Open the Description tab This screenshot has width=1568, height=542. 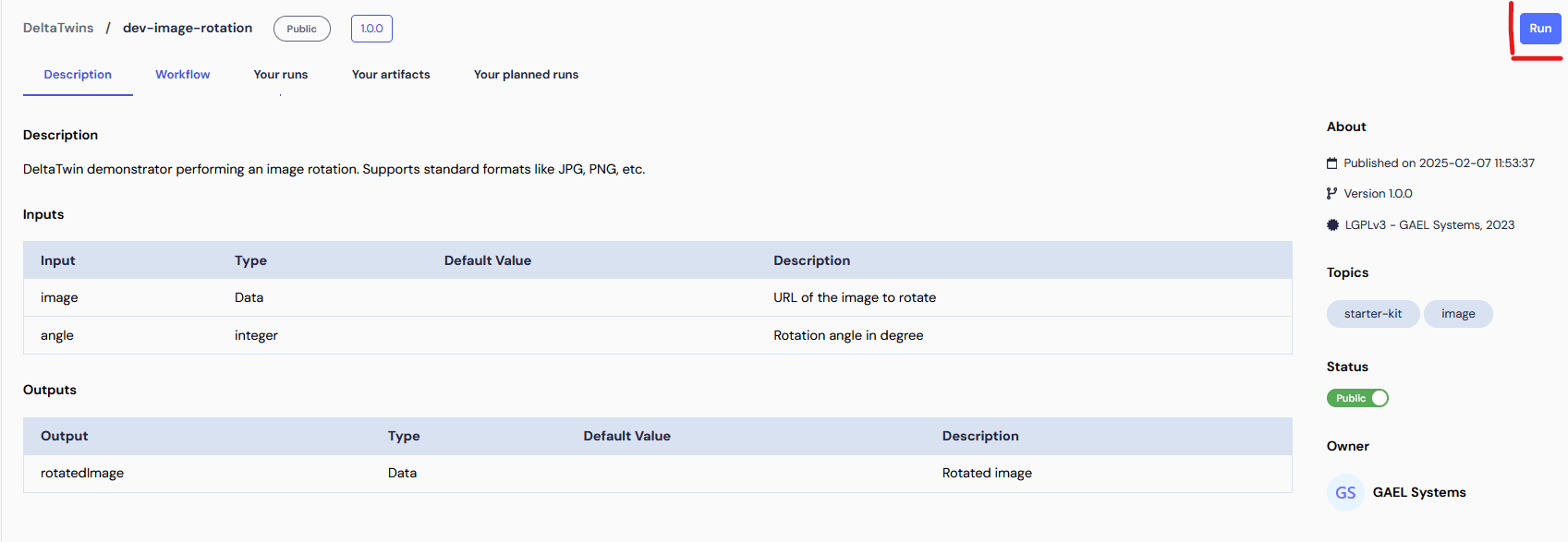(78, 75)
